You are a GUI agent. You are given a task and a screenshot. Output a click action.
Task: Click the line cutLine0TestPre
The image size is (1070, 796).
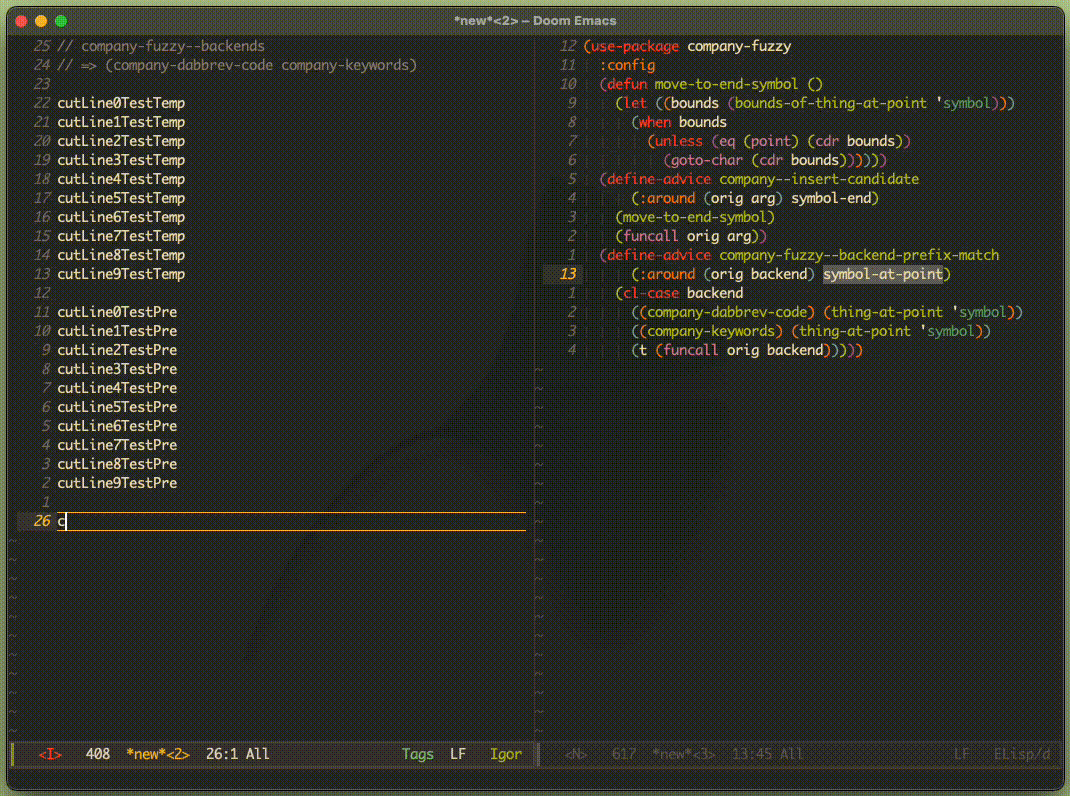117,312
